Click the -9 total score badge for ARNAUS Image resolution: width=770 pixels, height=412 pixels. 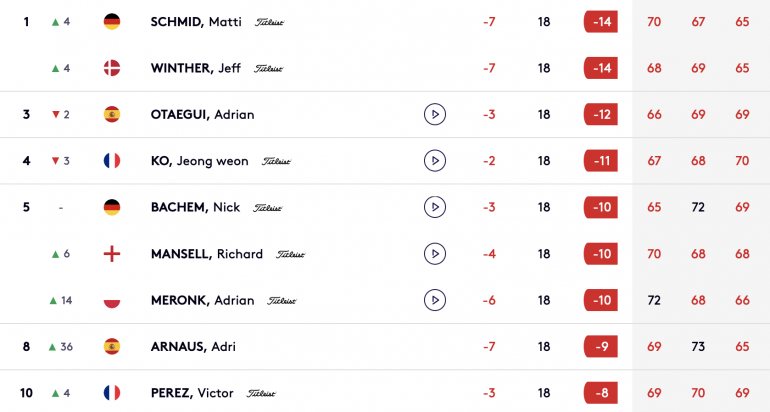click(x=601, y=347)
